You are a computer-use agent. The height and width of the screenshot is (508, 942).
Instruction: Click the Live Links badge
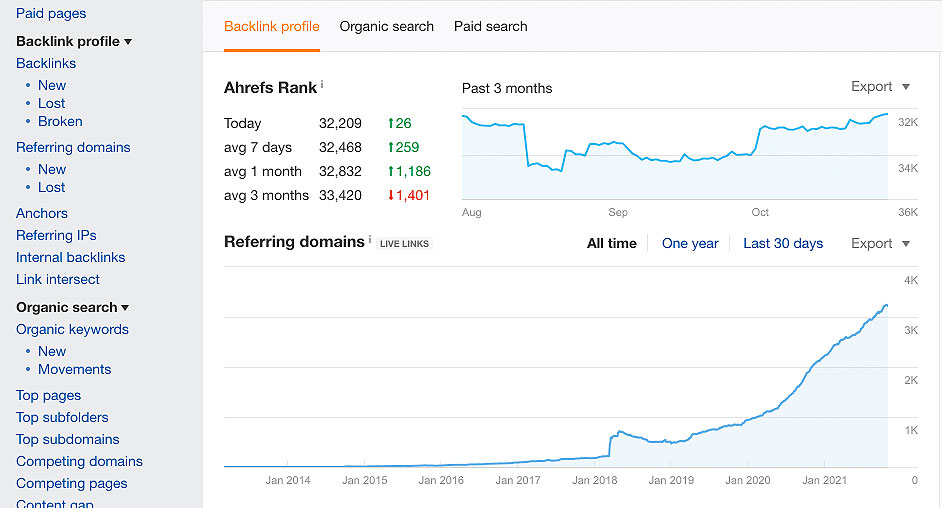coord(404,243)
